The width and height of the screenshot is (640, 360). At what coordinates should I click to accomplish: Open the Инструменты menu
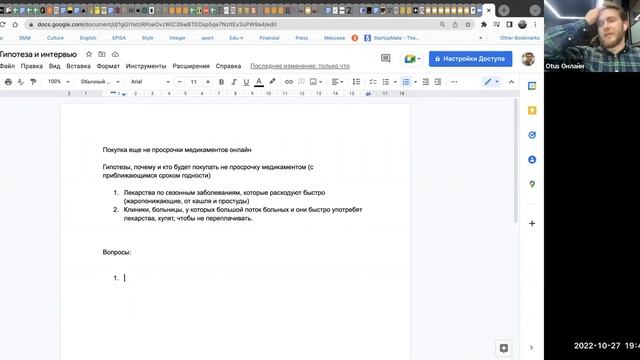(146, 66)
